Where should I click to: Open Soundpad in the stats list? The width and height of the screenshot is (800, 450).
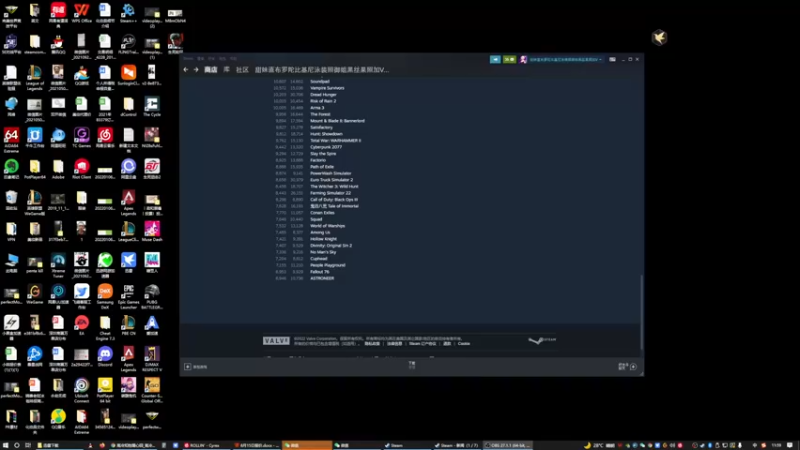pos(320,81)
